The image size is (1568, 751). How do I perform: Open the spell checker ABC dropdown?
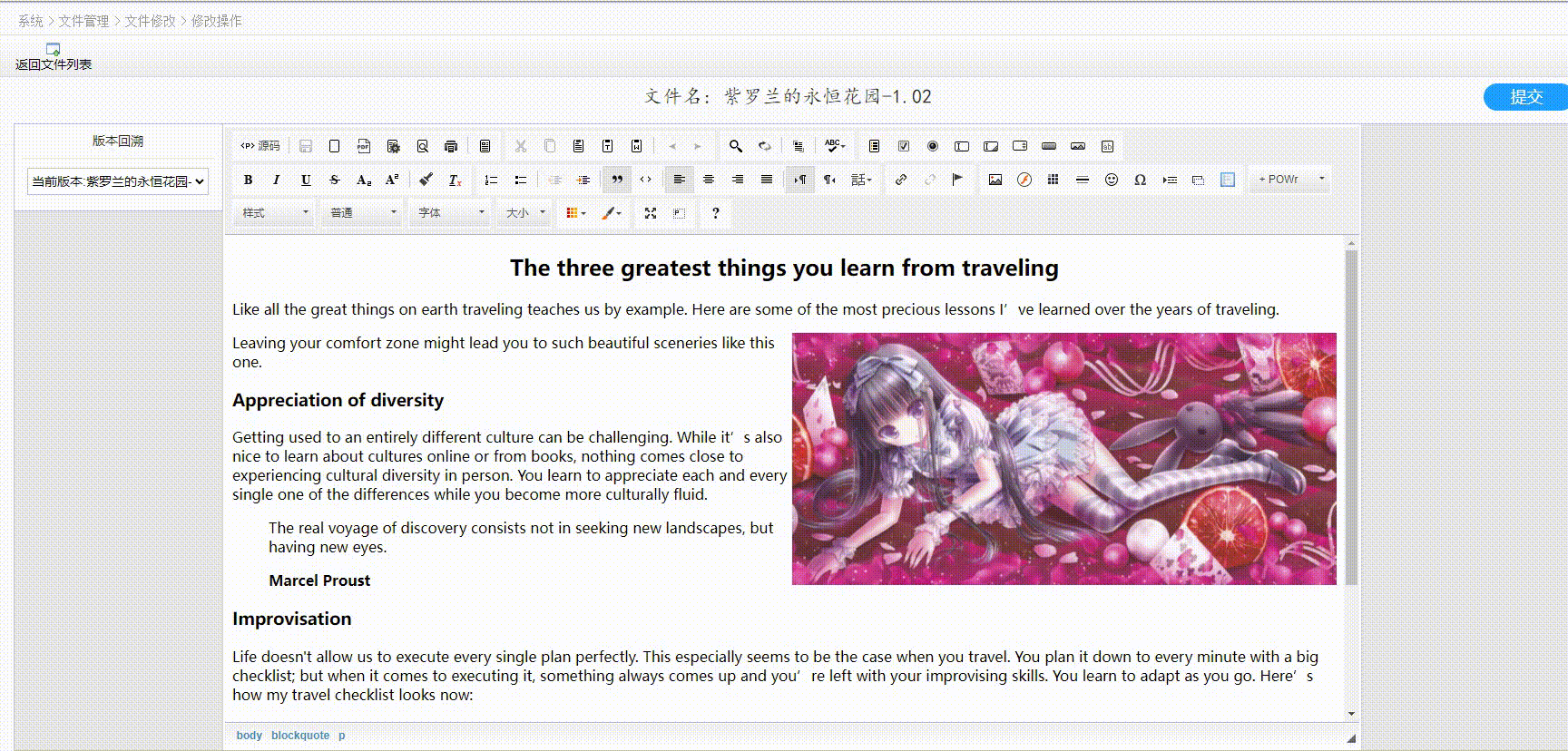pyautogui.click(x=835, y=146)
